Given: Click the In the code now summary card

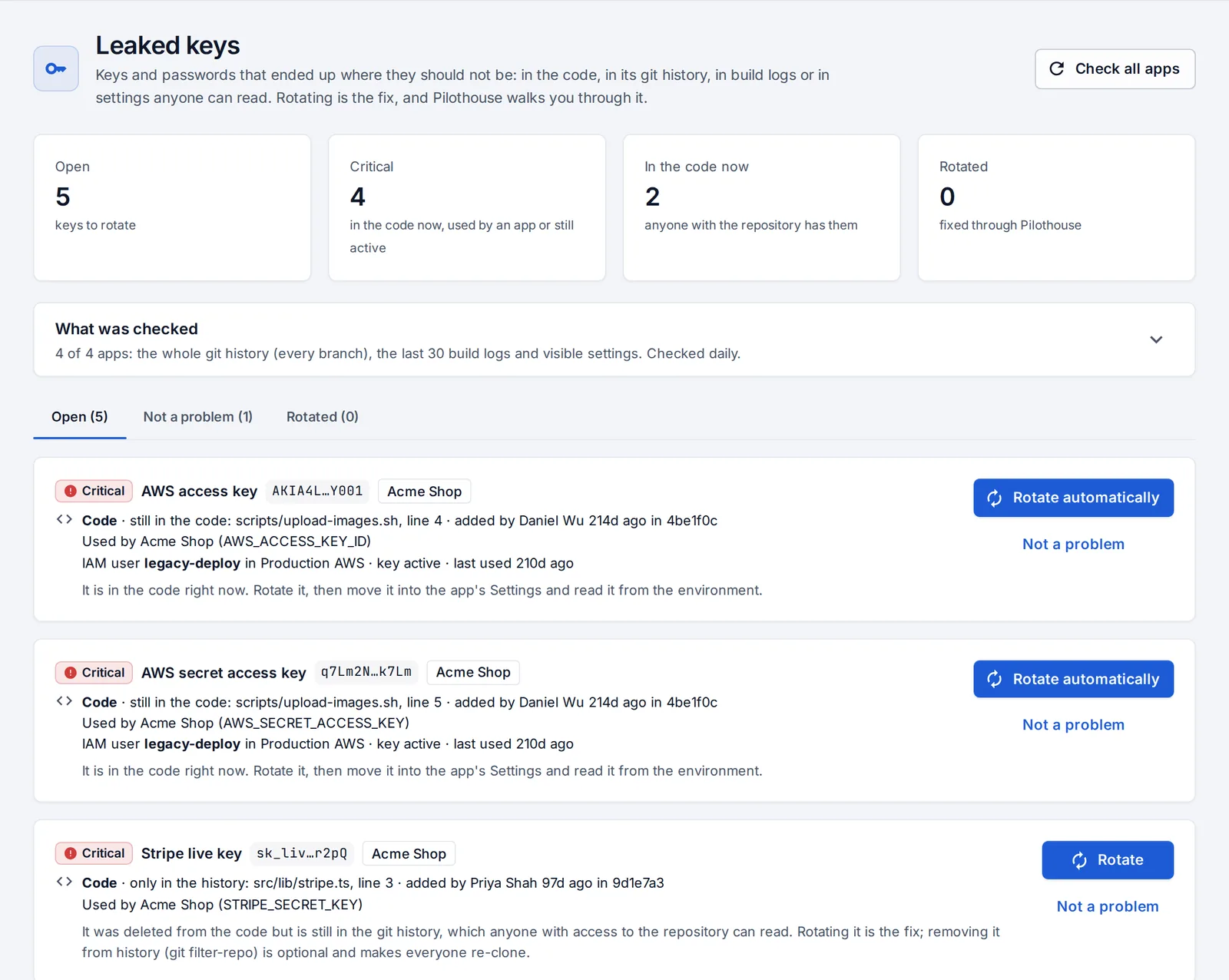Looking at the screenshot, I should 762,207.
